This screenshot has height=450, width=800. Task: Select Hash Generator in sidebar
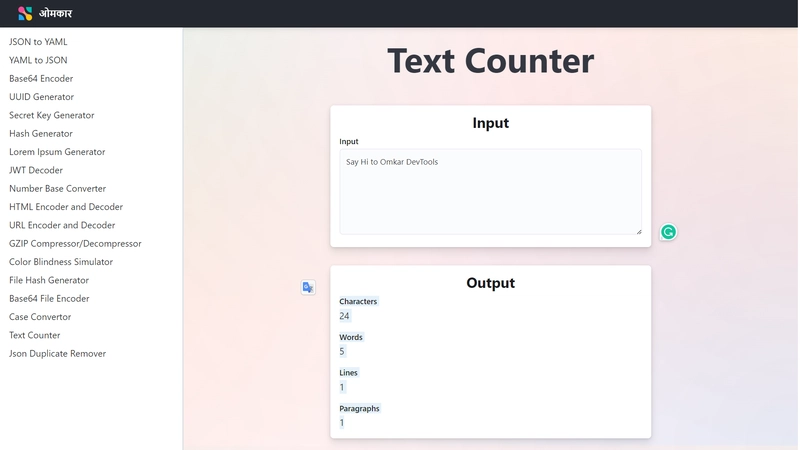tap(41, 134)
